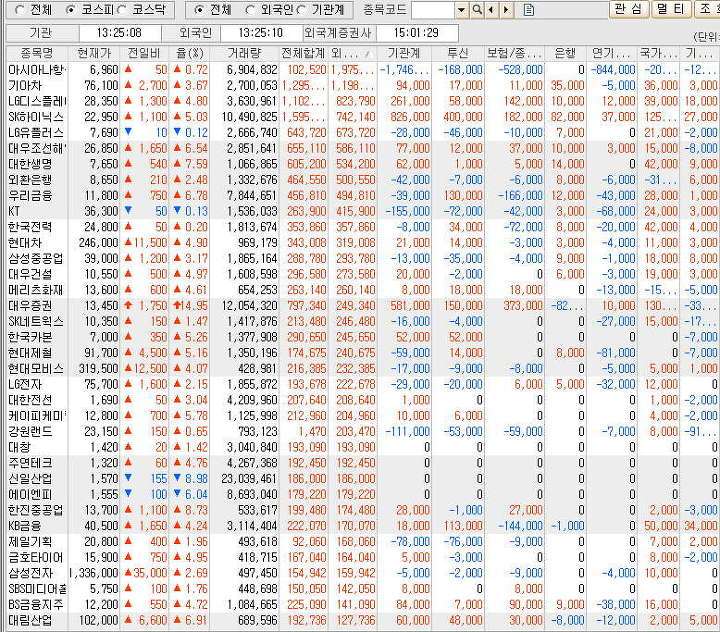Click the 외국인 time value 13:25:10
This screenshot has width=720, height=632.
click(261, 33)
